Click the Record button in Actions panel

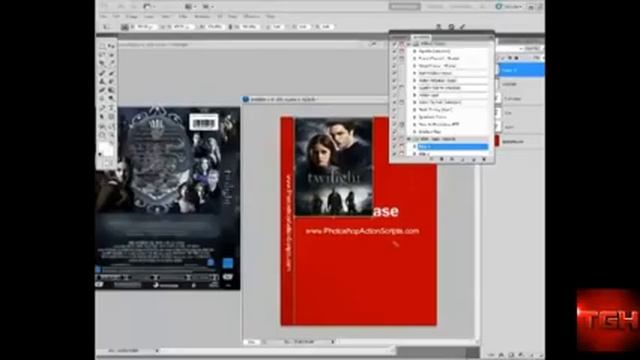[442, 160]
